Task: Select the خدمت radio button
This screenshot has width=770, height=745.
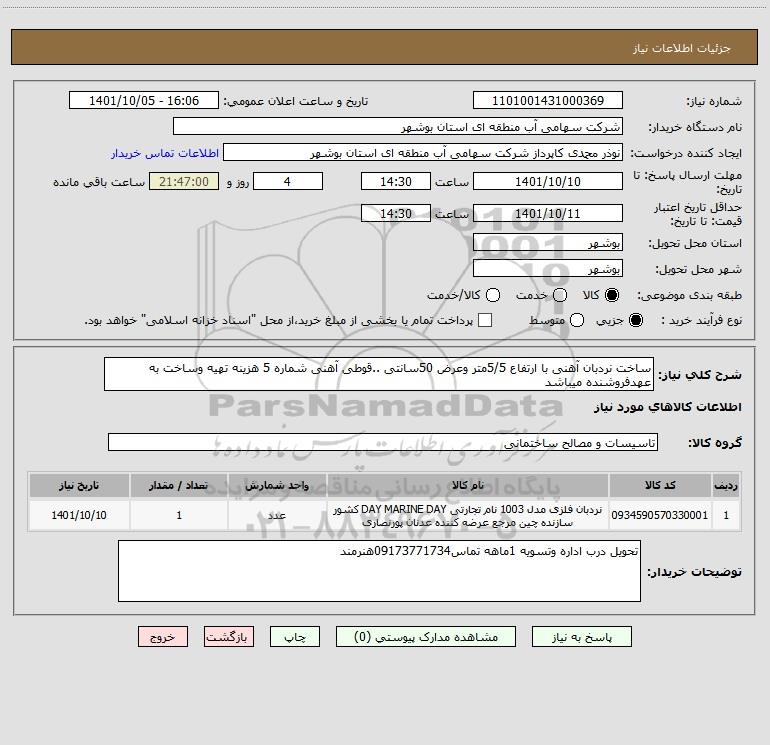Action: click(560, 295)
